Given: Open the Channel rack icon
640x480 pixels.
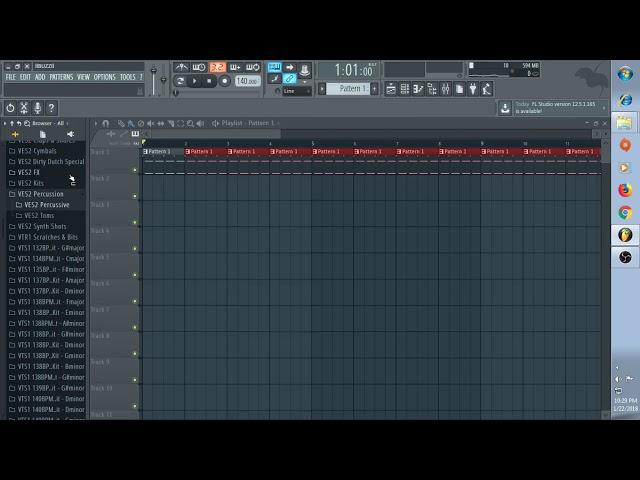Looking at the screenshot, I should (404, 89).
